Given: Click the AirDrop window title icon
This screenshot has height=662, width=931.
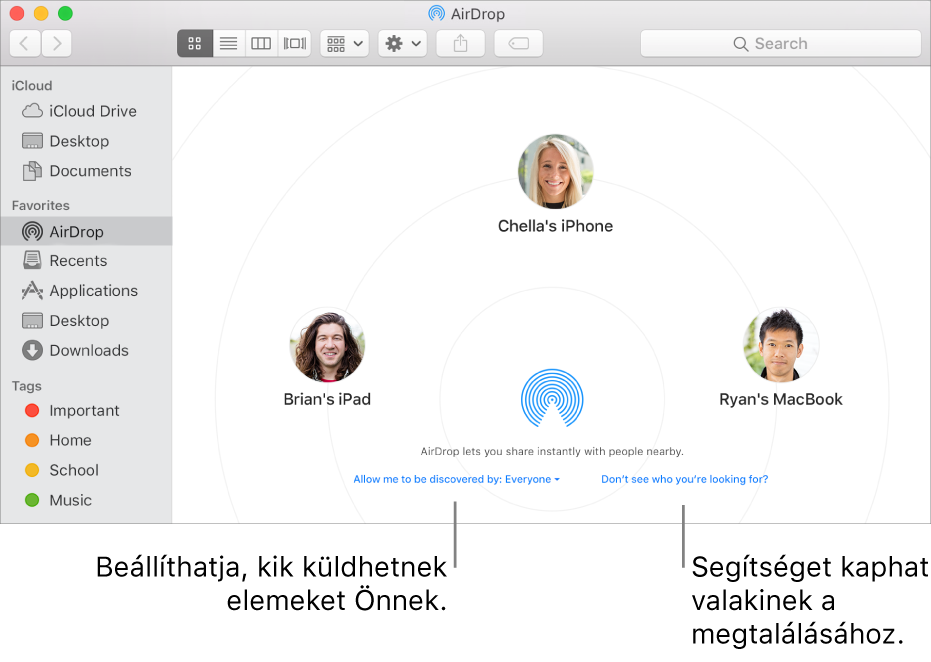Looking at the screenshot, I should coord(436,13).
